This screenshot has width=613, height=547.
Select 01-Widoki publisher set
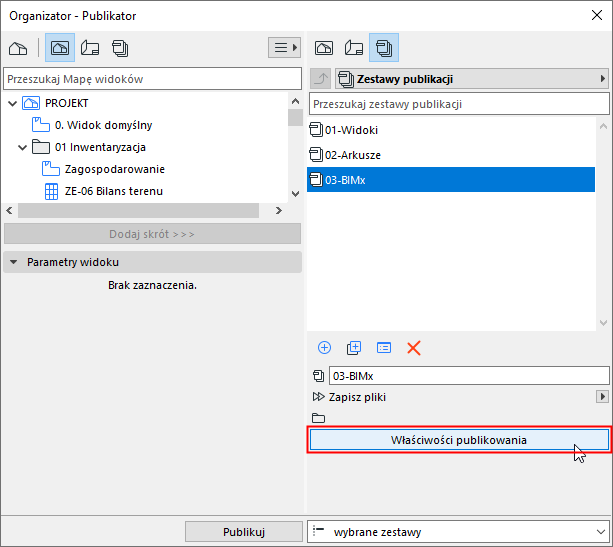(451, 130)
